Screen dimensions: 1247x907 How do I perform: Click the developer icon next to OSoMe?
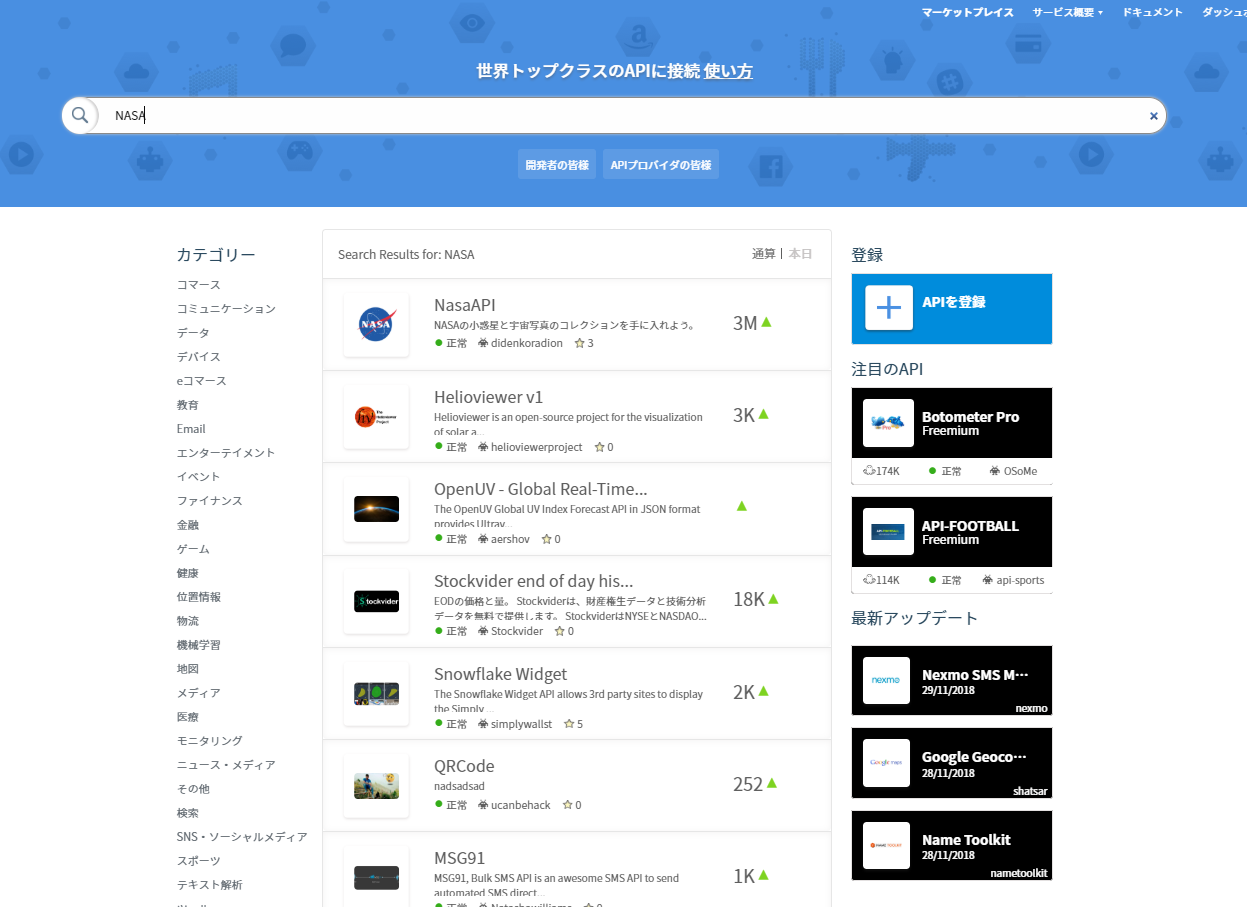(x=995, y=470)
